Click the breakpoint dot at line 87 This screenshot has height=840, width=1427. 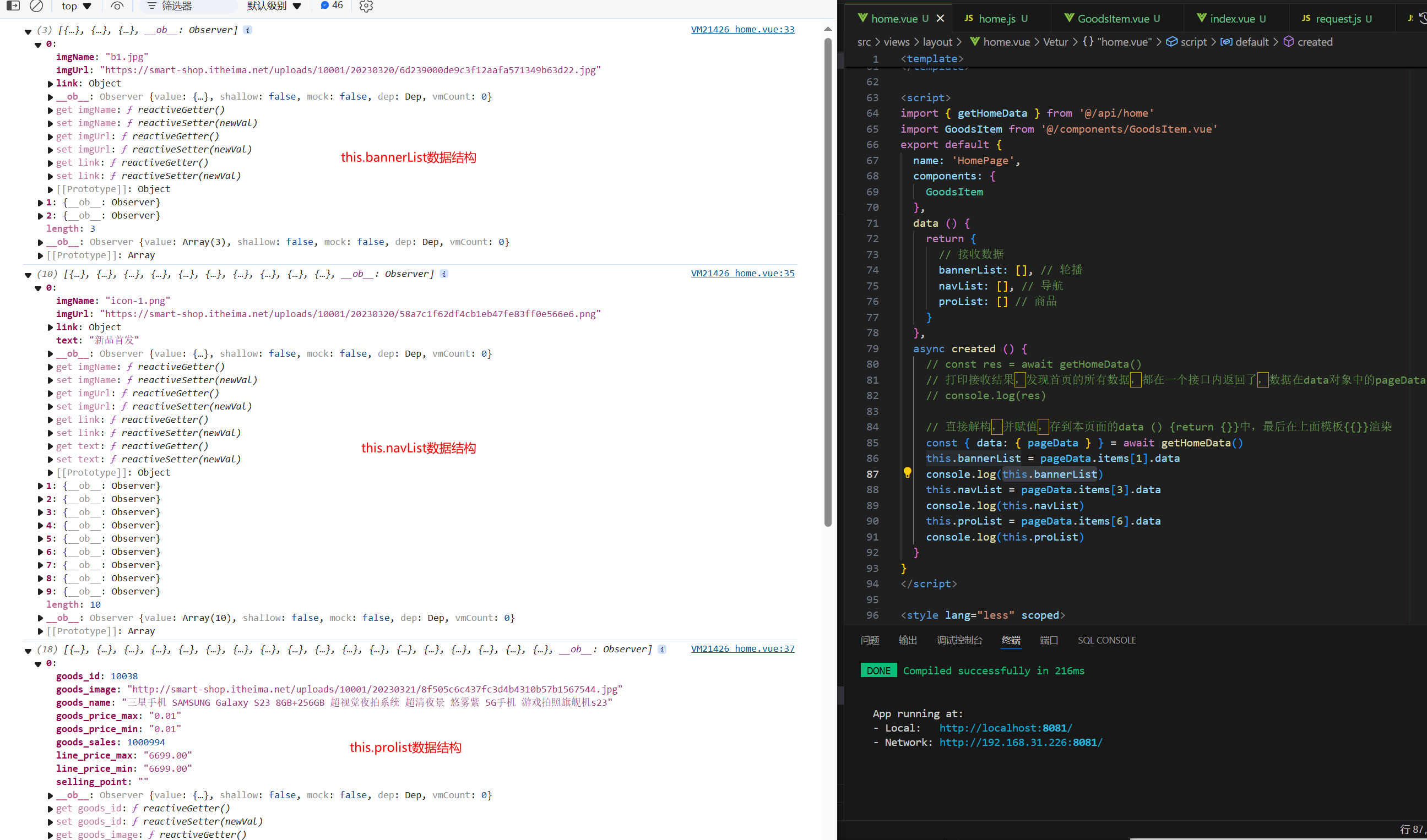907,473
